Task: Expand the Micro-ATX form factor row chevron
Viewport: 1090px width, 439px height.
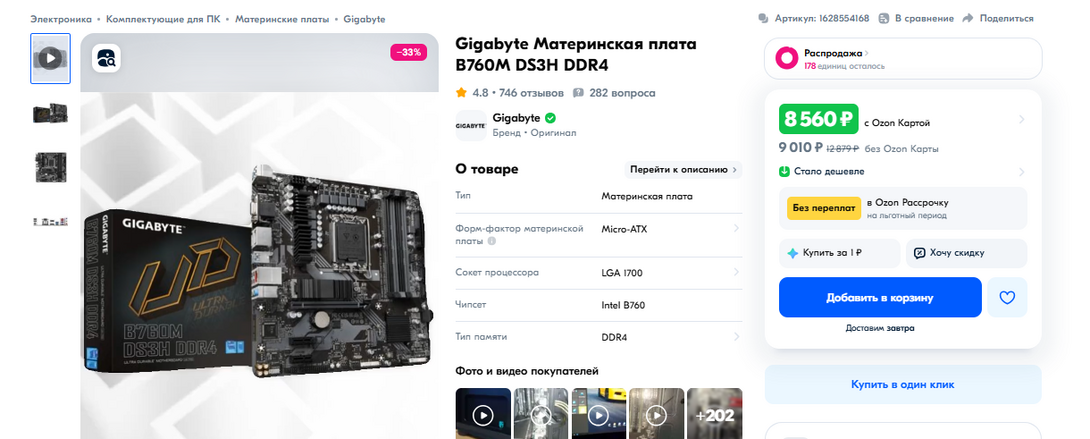Action: [736, 229]
